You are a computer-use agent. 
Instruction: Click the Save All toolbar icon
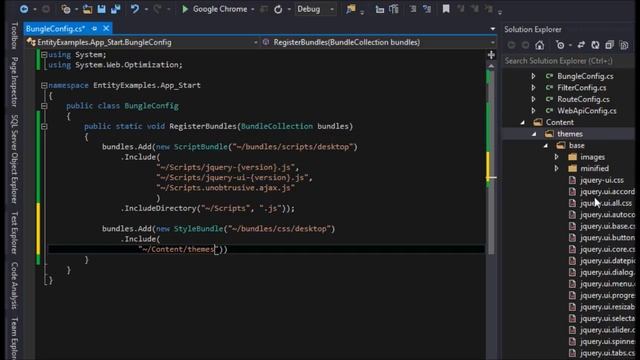click(116, 9)
